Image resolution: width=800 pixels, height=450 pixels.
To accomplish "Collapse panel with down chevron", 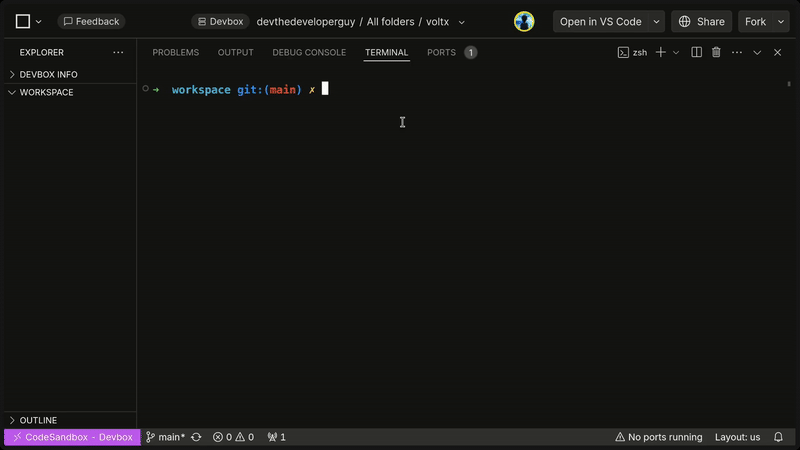I will point(757,53).
